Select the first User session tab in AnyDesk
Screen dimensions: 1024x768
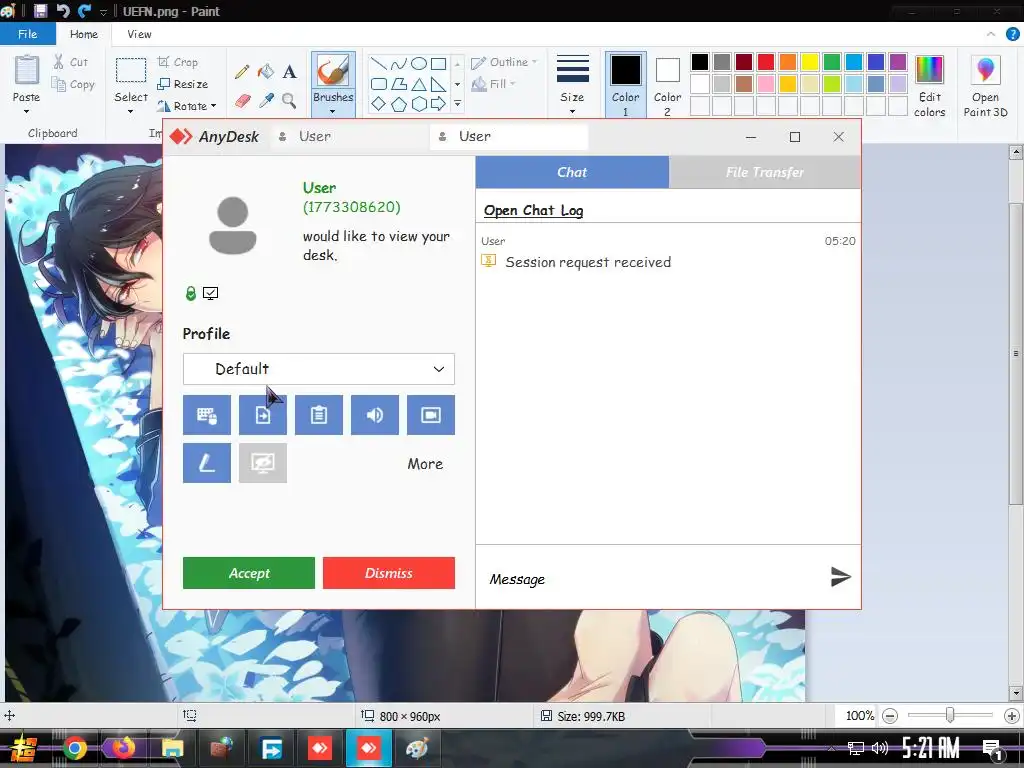click(x=349, y=136)
